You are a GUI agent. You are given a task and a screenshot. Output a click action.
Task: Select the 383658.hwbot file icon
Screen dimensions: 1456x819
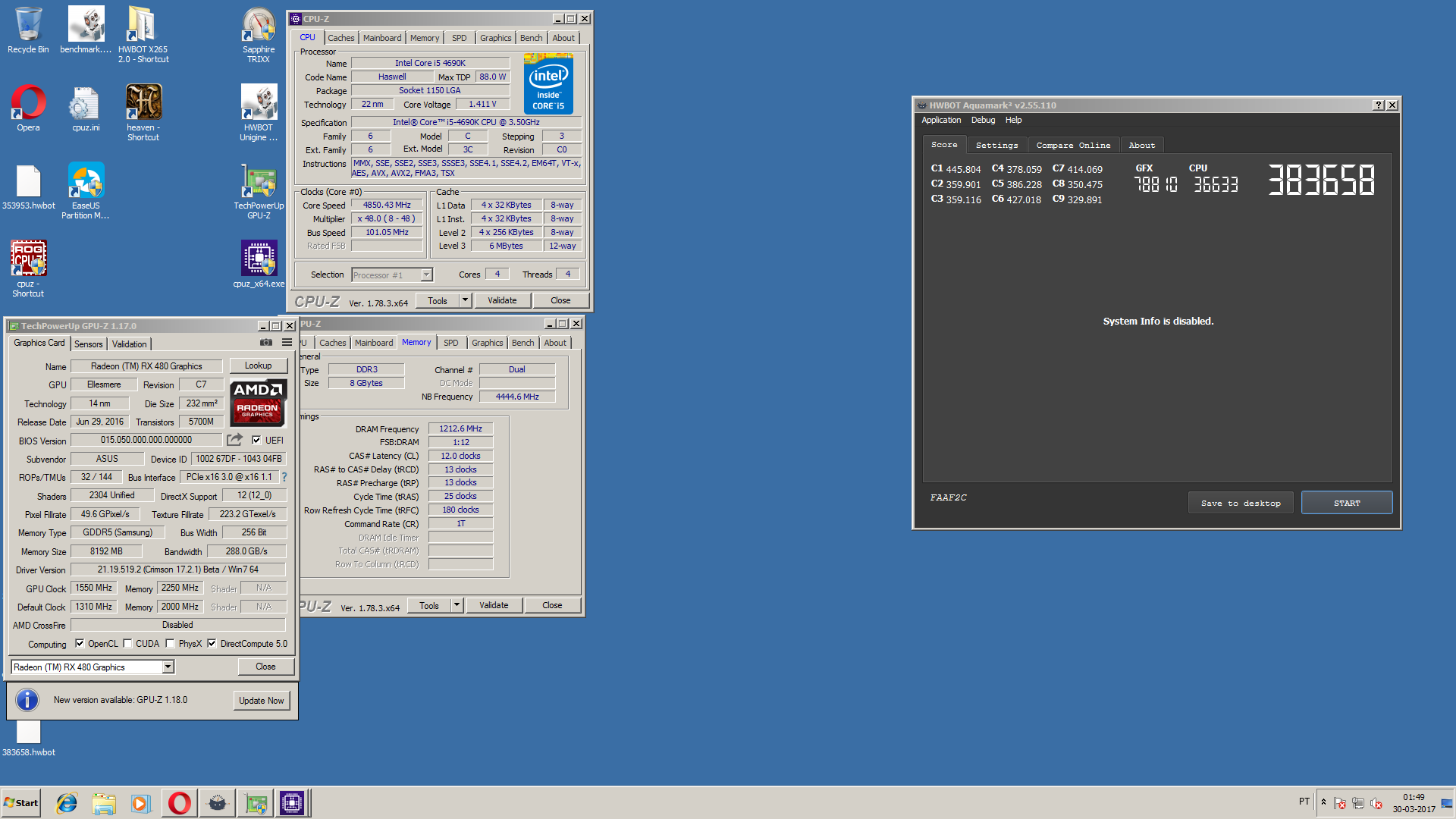(28, 737)
